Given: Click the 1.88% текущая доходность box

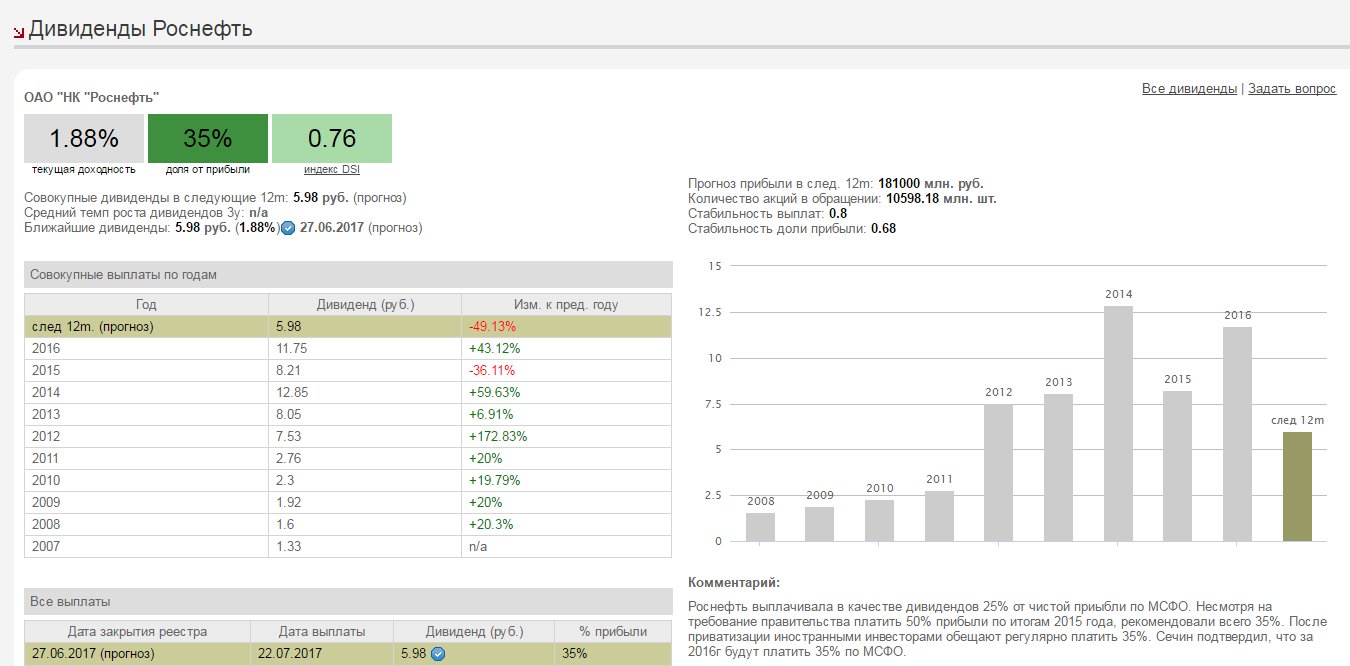Looking at the screenshot, I should pos(84,138).
